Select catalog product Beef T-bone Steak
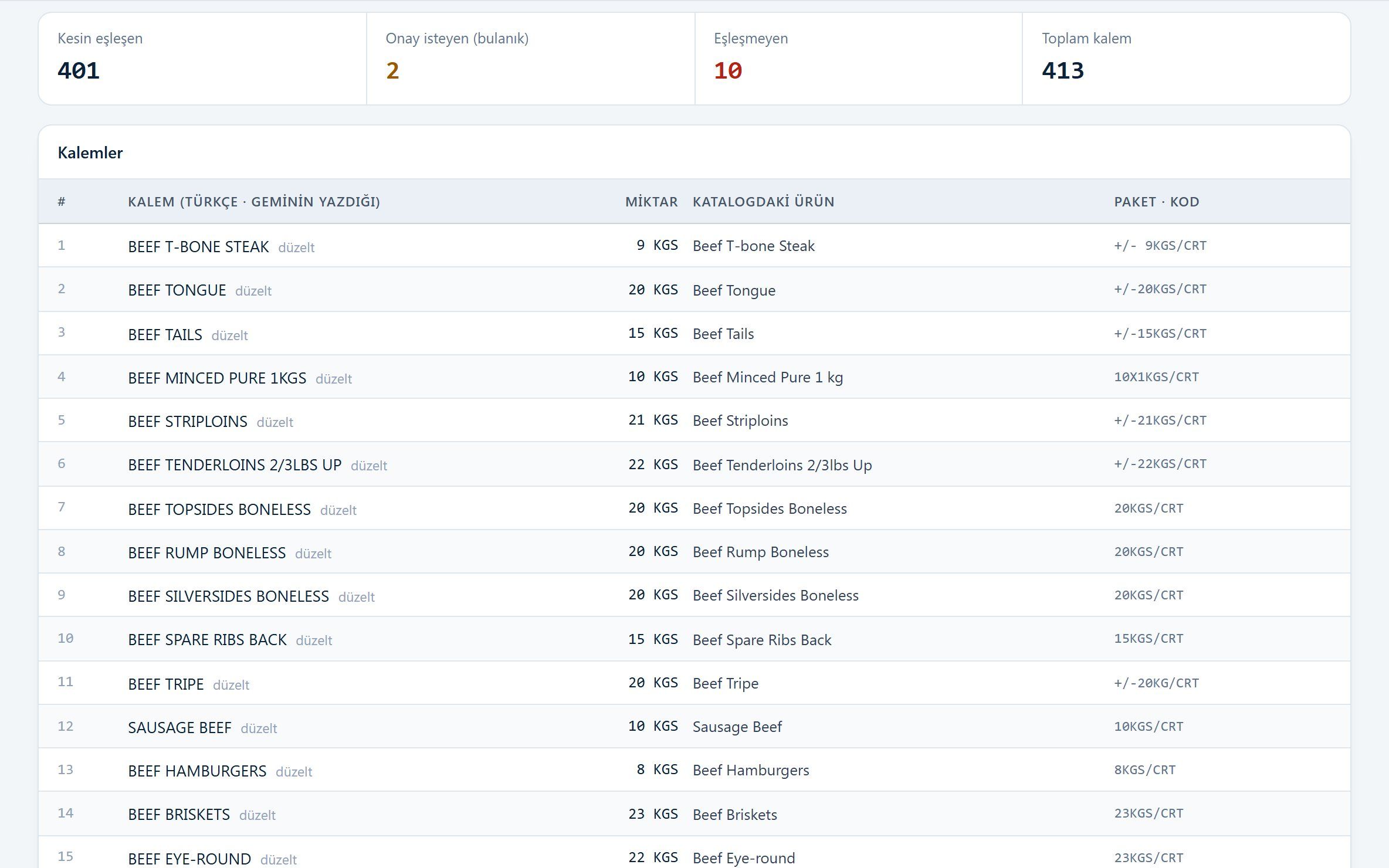1389x868 pixels. tap(754, 246)
